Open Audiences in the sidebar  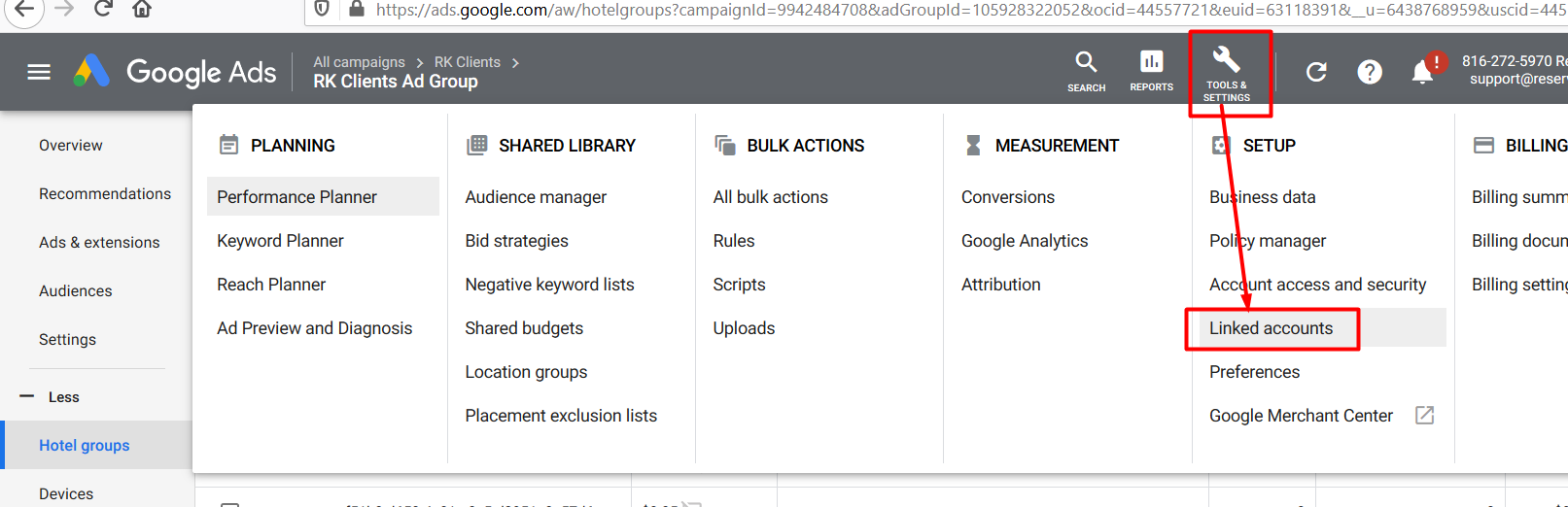75,290
